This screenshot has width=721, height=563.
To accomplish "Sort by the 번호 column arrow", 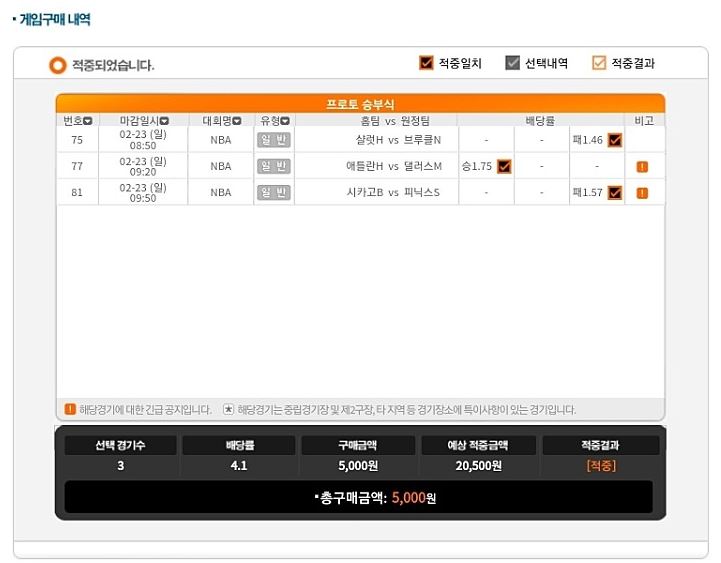I will [88, 121].
